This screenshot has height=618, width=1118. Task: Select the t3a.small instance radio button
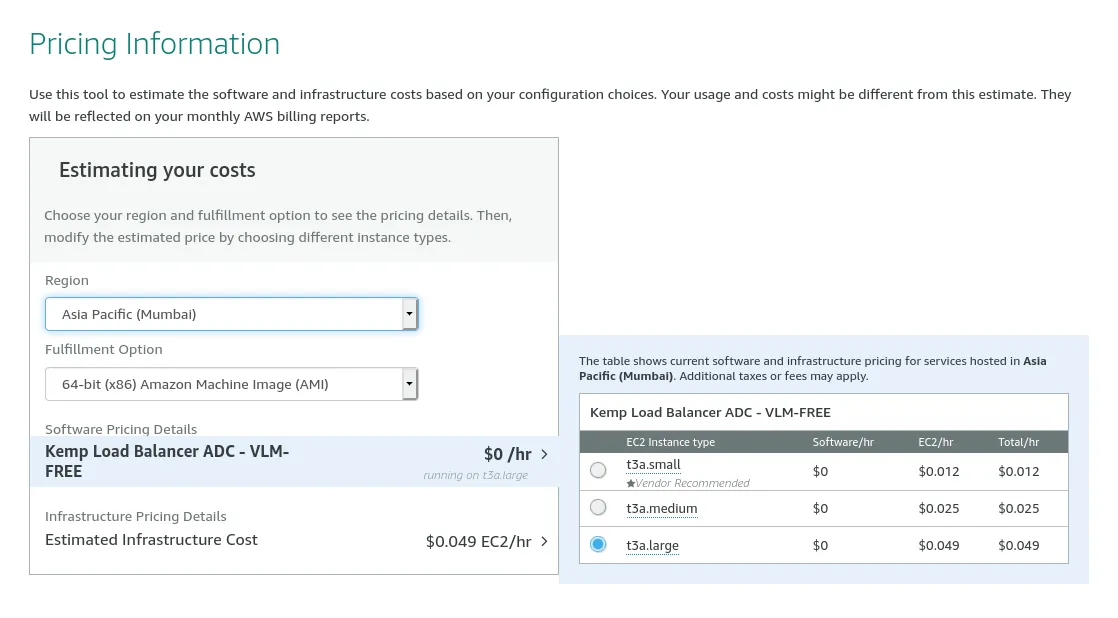coord(598,470)
